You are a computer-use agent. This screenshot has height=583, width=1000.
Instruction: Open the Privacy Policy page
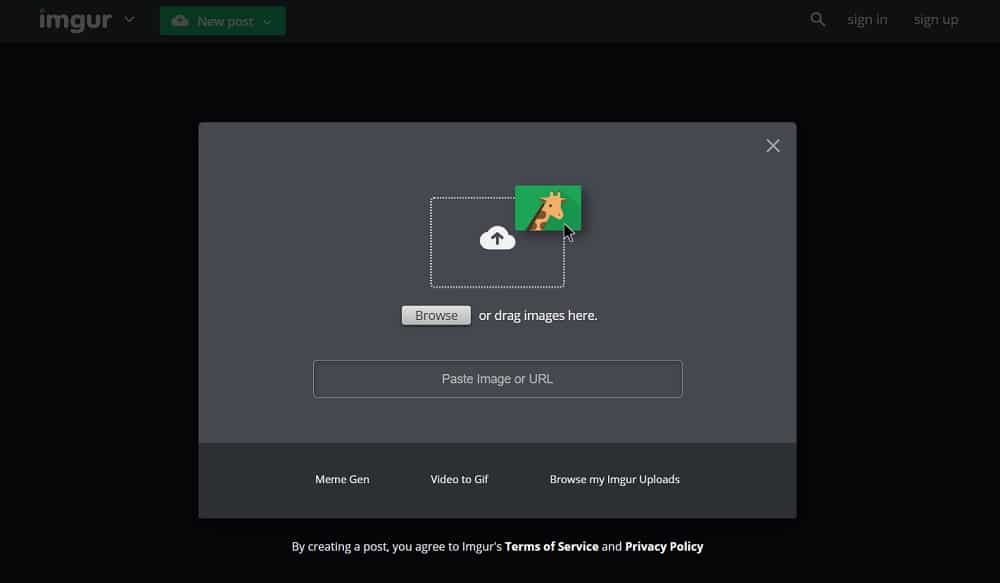(x=663, y=546)
